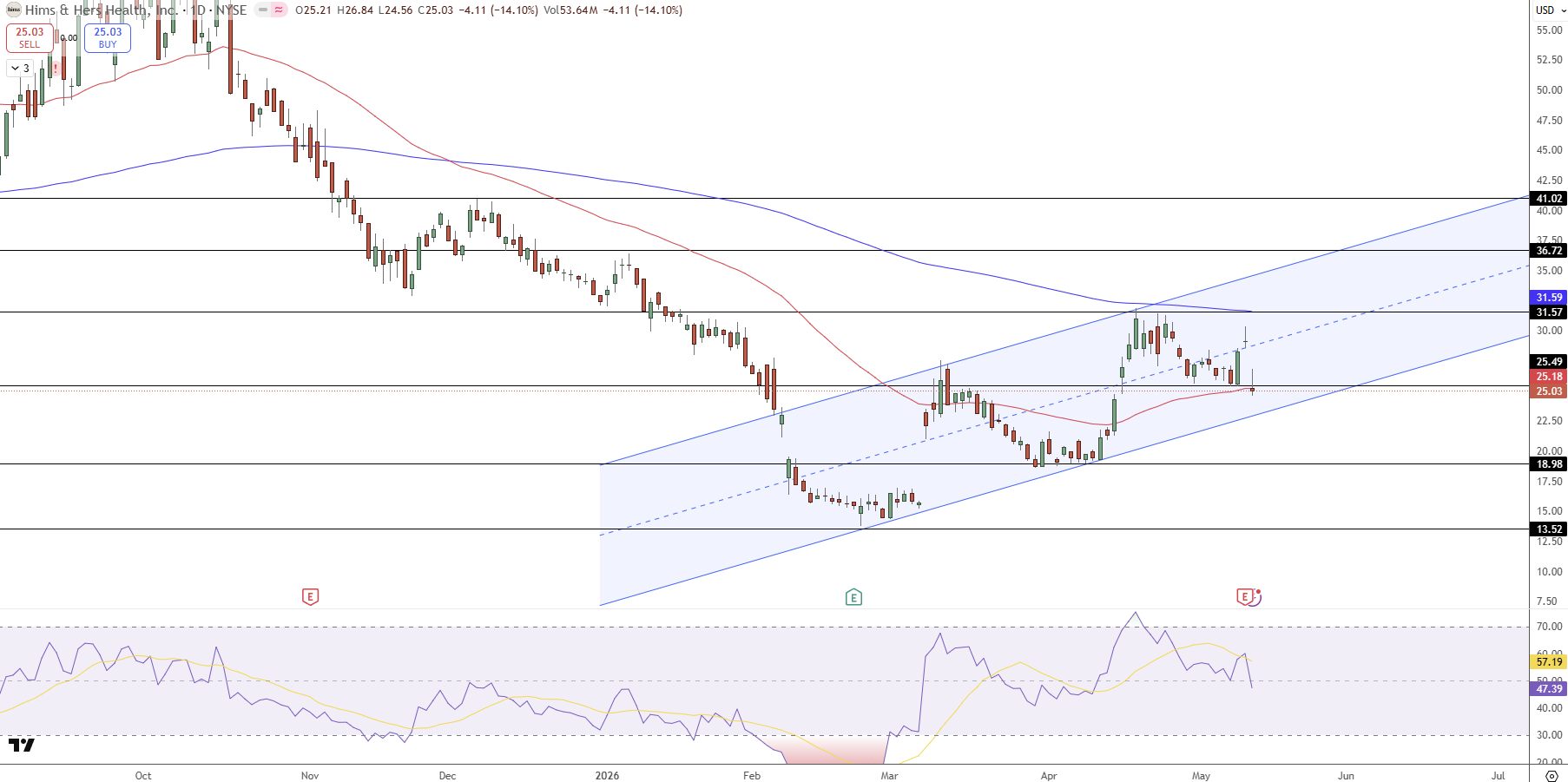Click the volume value Vol53.64M
The width and height of the screenshot is (1568, 782).
(x=570, y=10)
